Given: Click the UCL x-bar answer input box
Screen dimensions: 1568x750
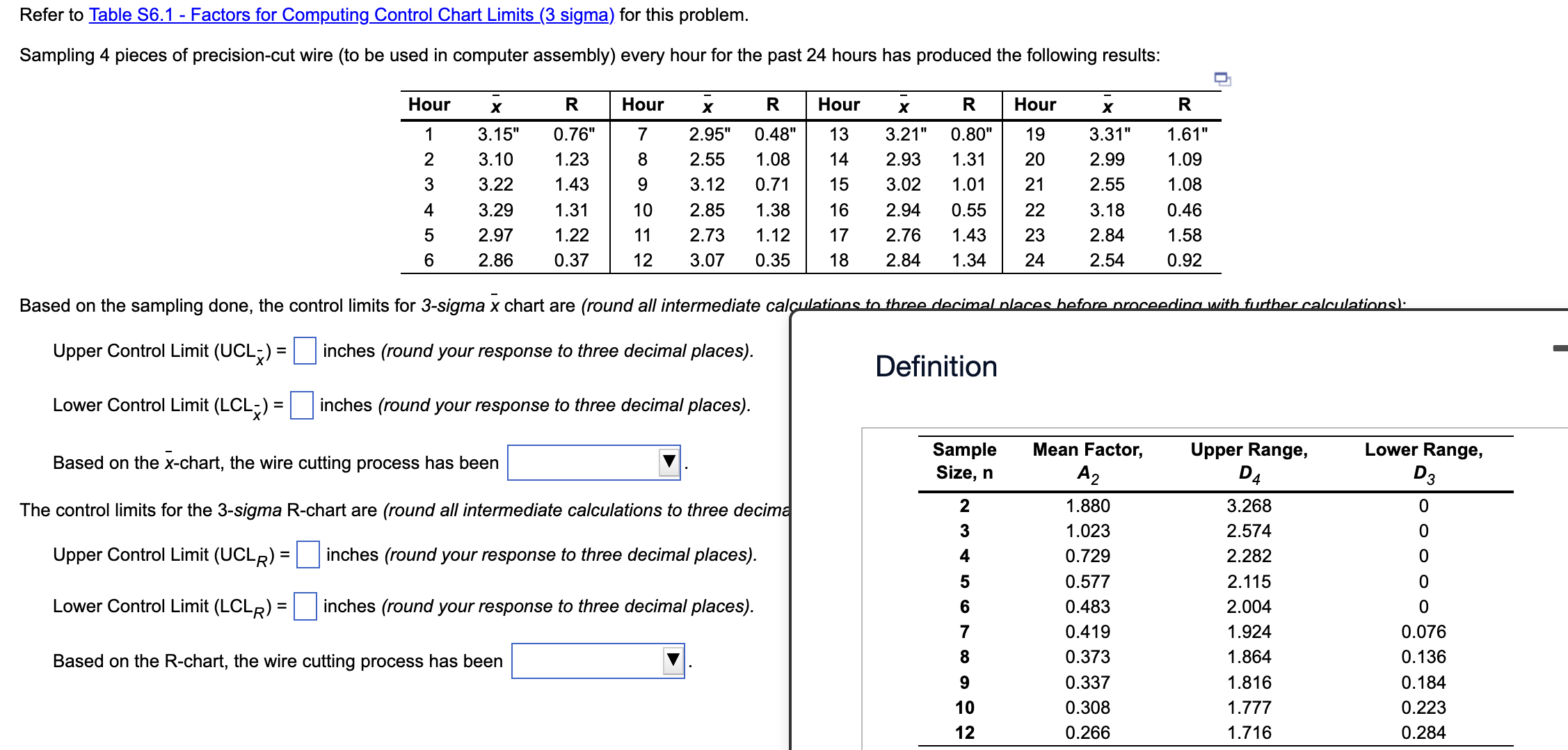Looking at the screenshot, I should click(x=304, y=351).
